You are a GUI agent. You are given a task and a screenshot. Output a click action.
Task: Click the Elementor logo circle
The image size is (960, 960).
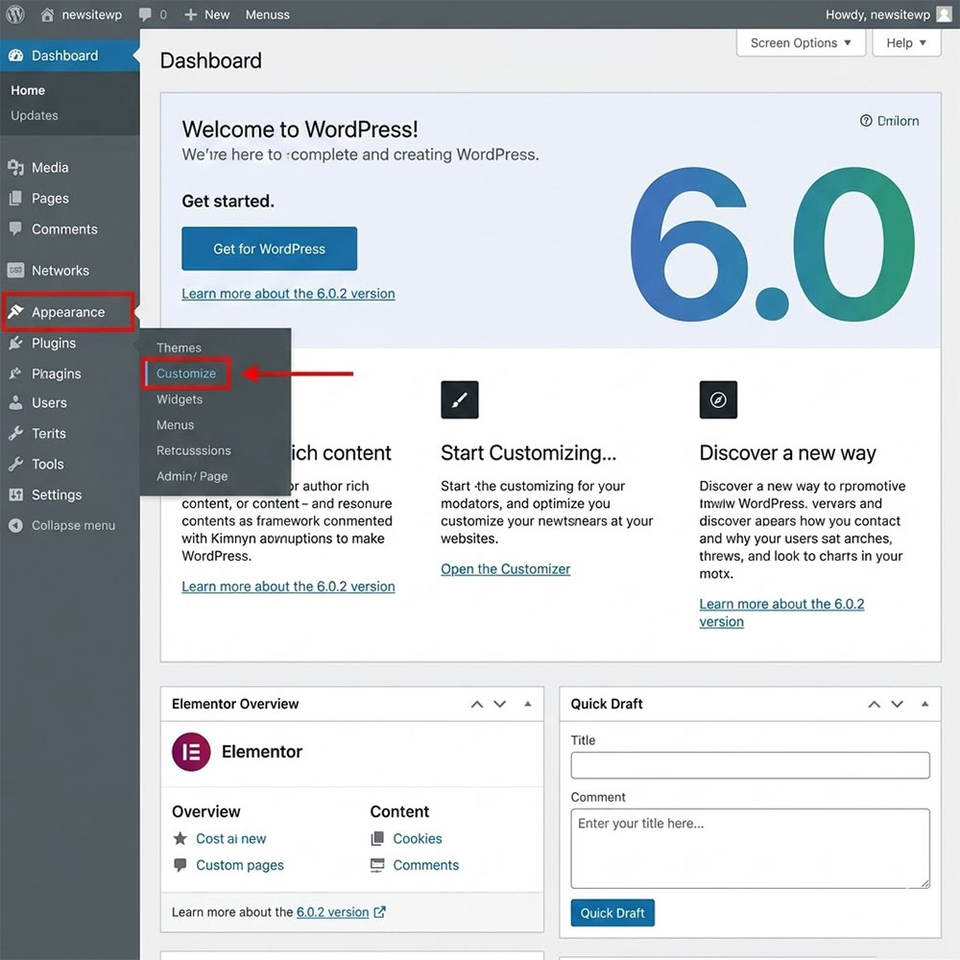coord(191,752)
